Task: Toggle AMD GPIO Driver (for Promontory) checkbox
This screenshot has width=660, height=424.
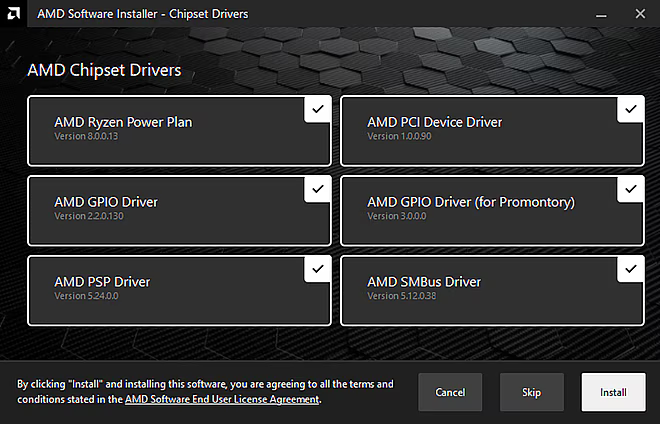Action: (x=631, y=189)
